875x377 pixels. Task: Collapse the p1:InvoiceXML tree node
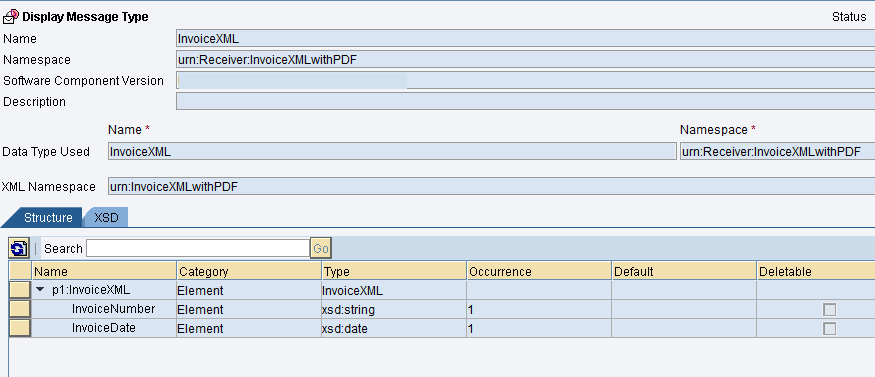40,290
